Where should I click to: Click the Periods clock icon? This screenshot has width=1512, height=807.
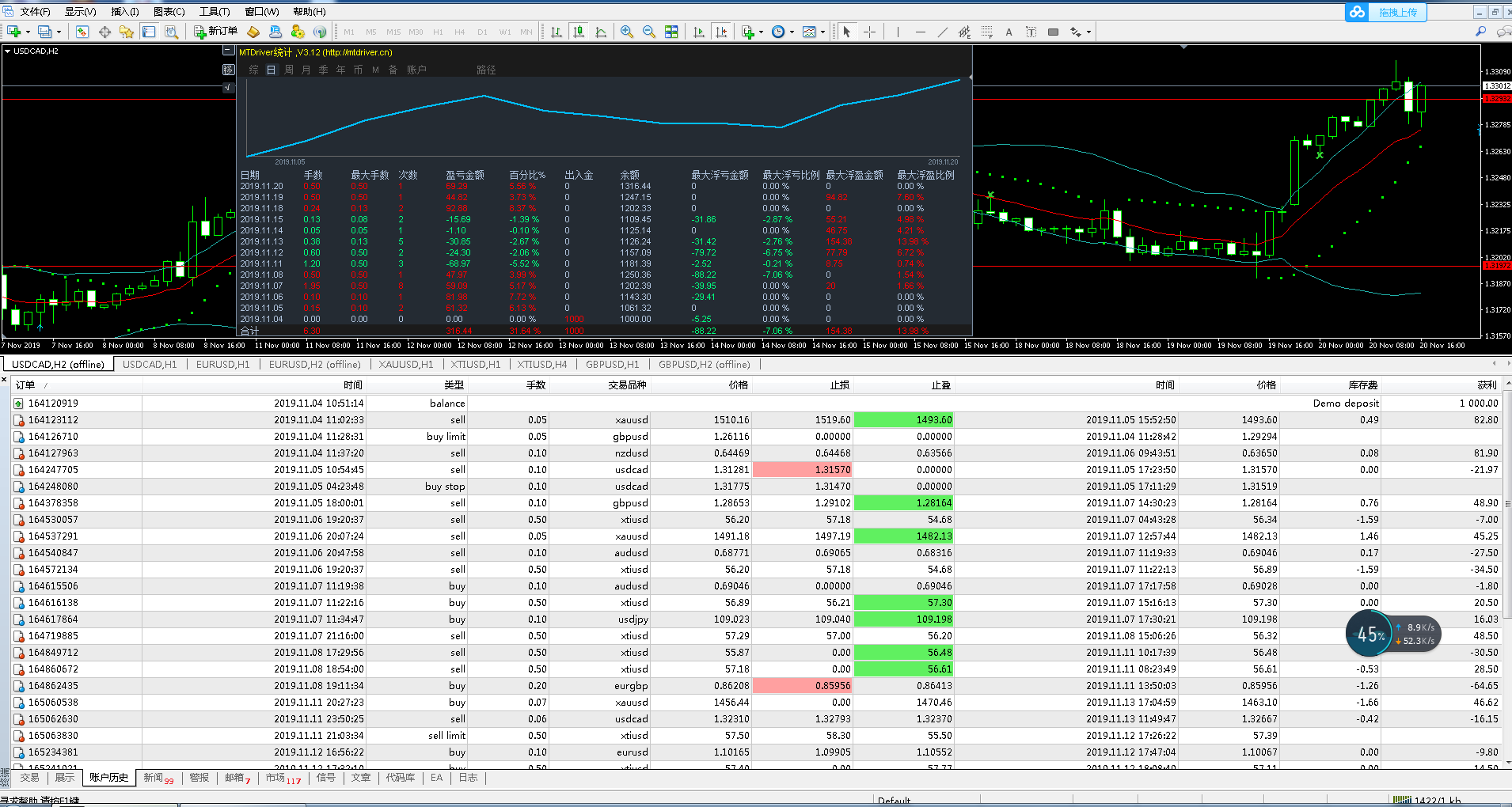778,32
